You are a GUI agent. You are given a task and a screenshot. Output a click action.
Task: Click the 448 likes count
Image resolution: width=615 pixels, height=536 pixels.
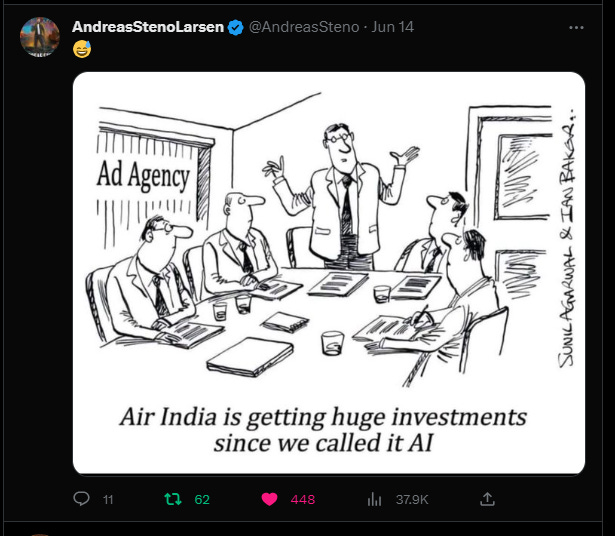click(x=303, y=500)
